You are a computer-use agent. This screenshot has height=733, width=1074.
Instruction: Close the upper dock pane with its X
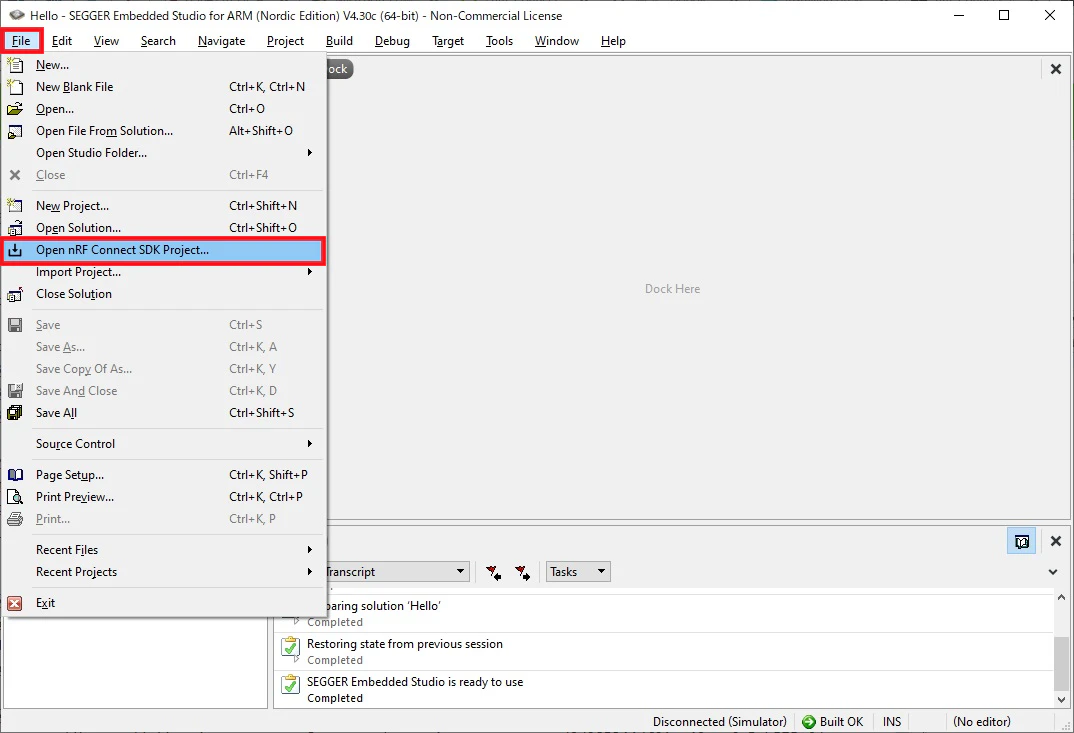click(1056, 69)
